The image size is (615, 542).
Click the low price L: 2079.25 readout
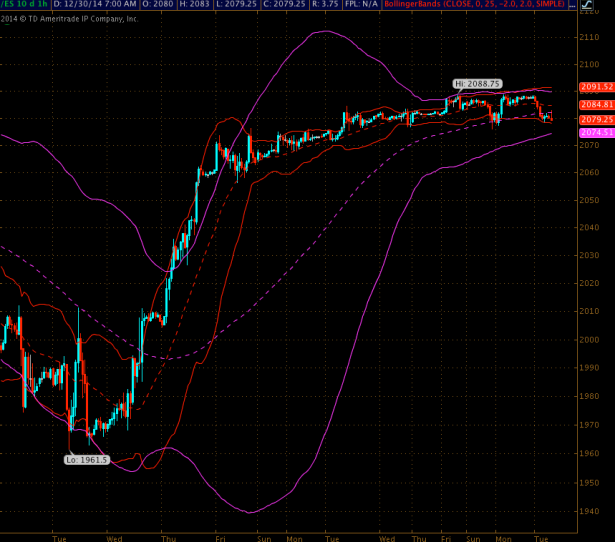coord(231,5)
